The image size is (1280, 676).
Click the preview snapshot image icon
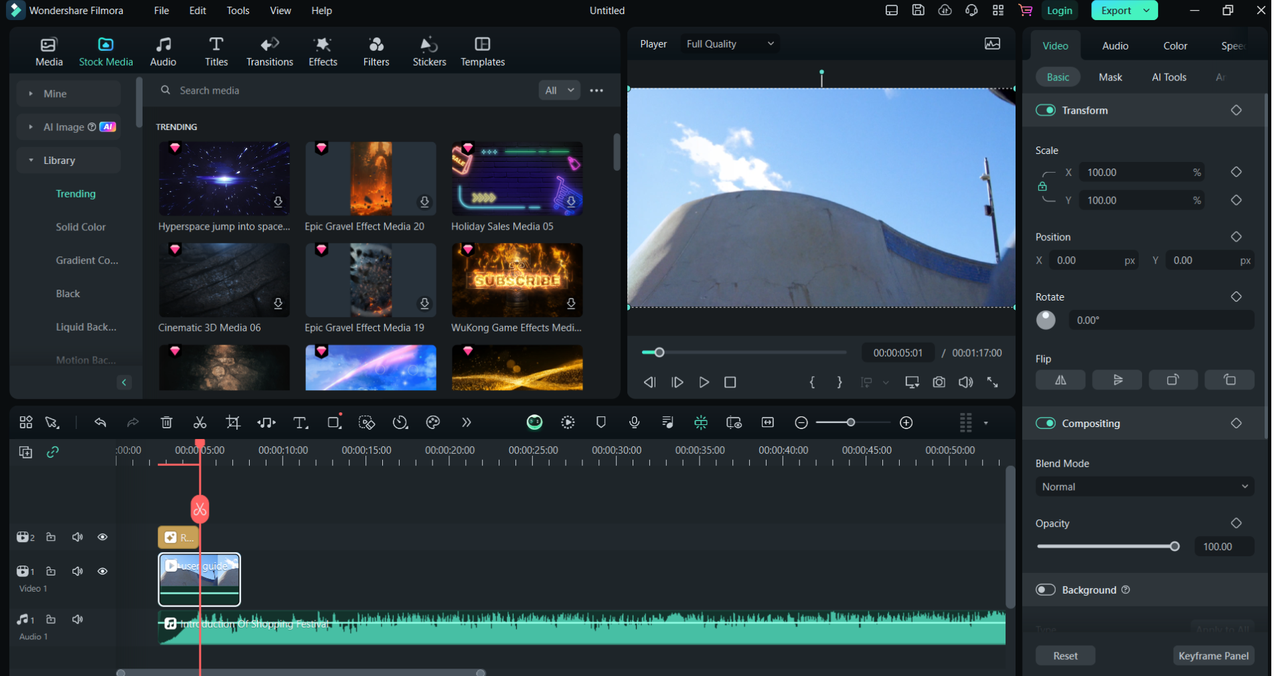click(992, 44)
